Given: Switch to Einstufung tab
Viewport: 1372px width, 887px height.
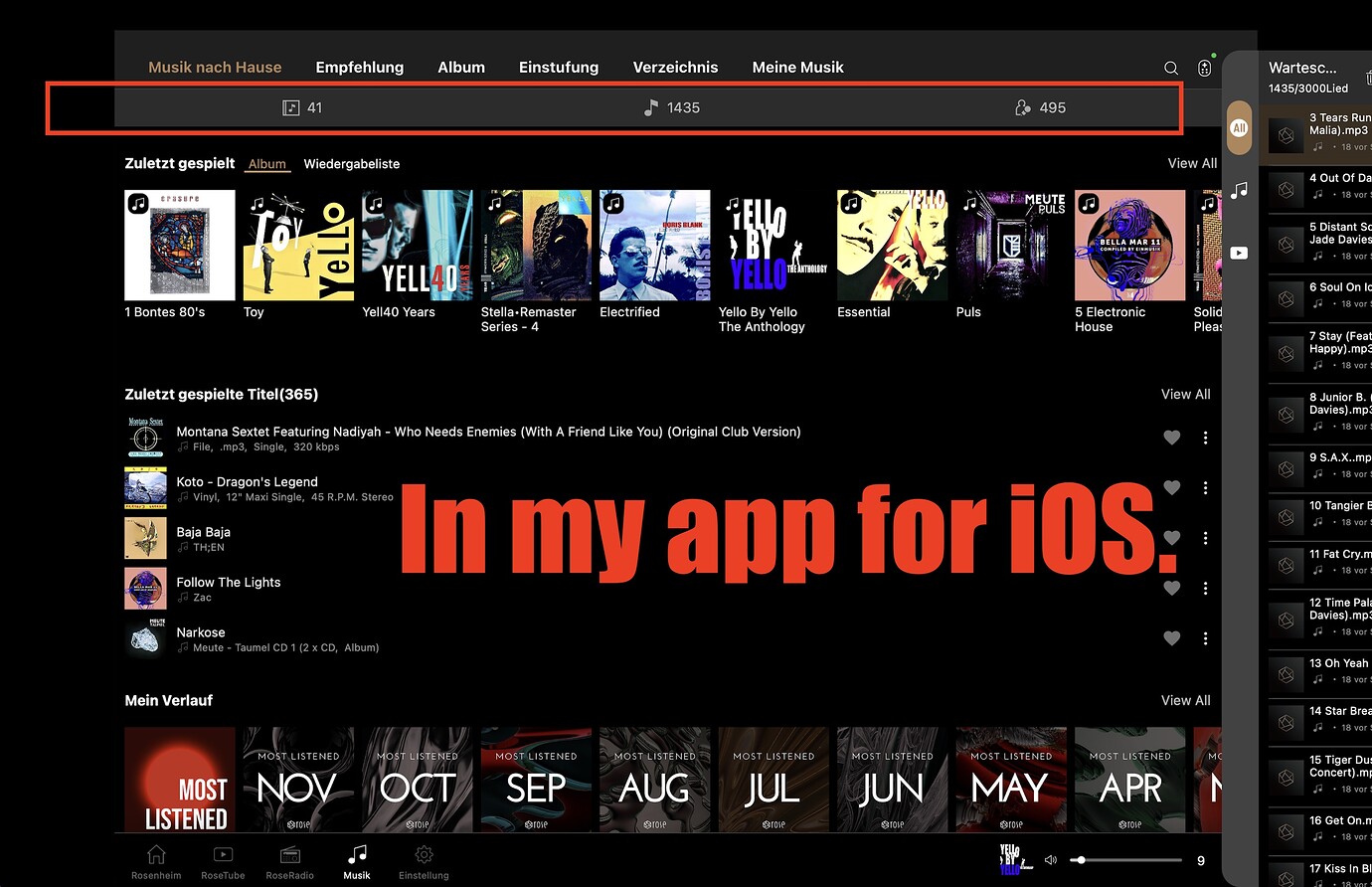Looking at the screenshot, I should (559, 68).
